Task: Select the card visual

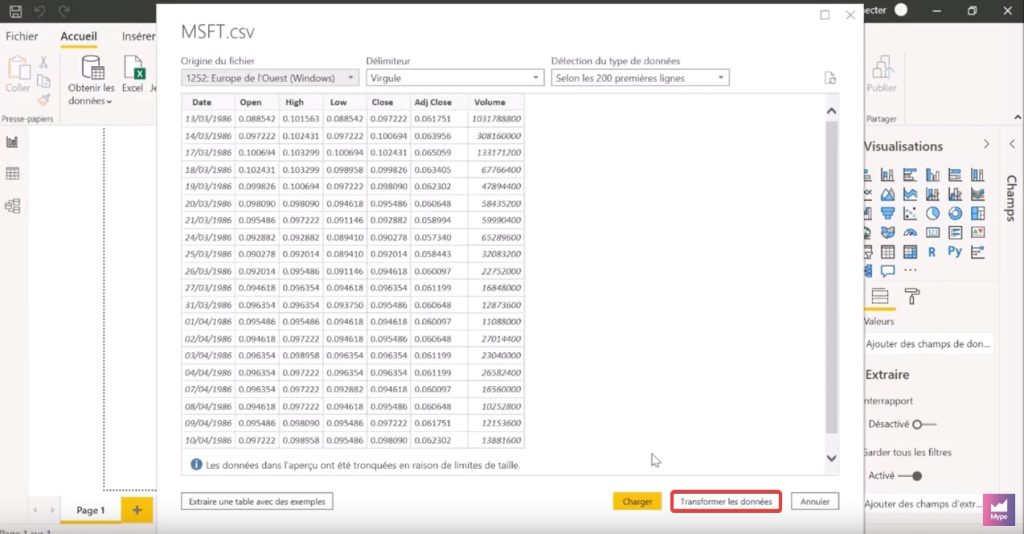Action: coord(933,232)
